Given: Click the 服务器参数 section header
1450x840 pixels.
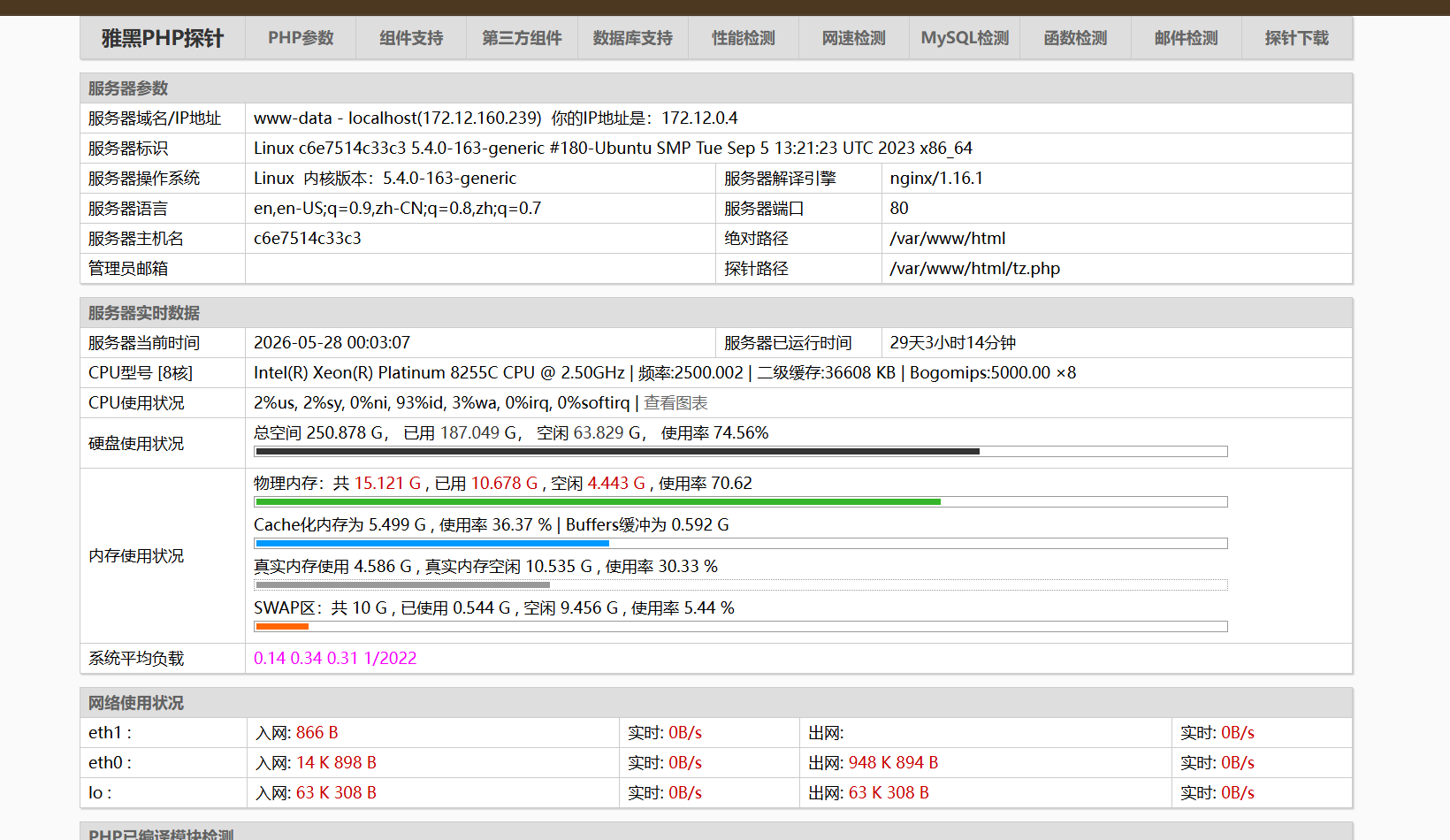Looking at the screenshot, I should coord(128,88).
